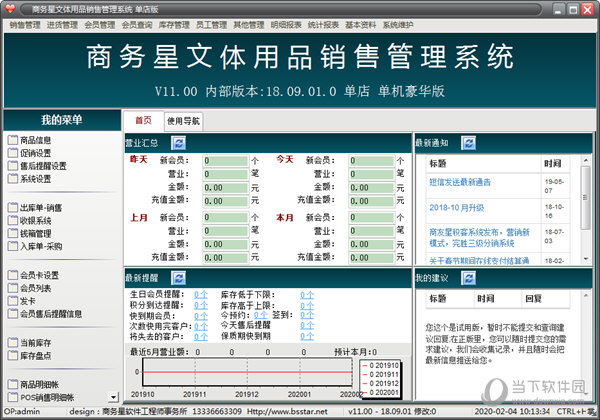Image resolution: width=600 pixels, height=420 pixels.
Task: Click today's 金额 value field
Action: click(372, 188)
